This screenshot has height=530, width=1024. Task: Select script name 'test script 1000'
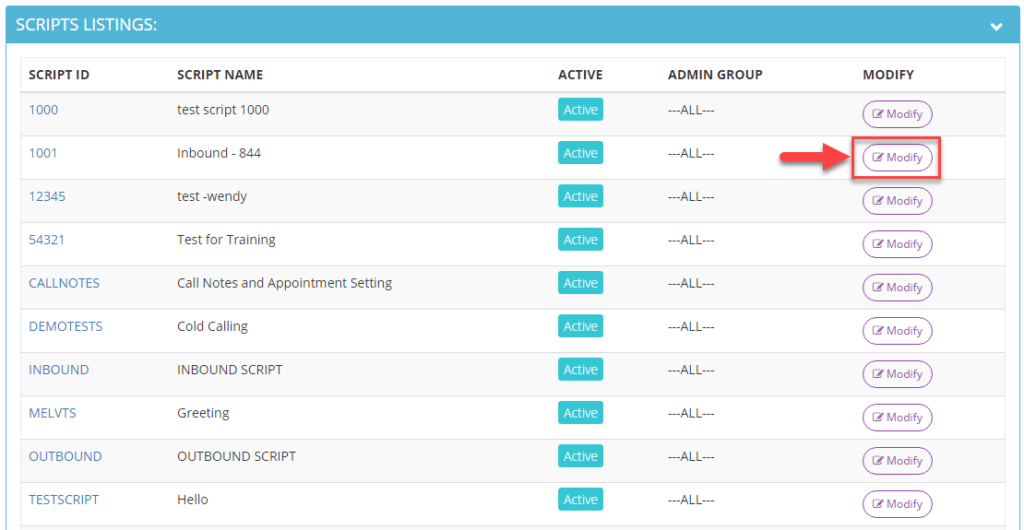(223, 110)
